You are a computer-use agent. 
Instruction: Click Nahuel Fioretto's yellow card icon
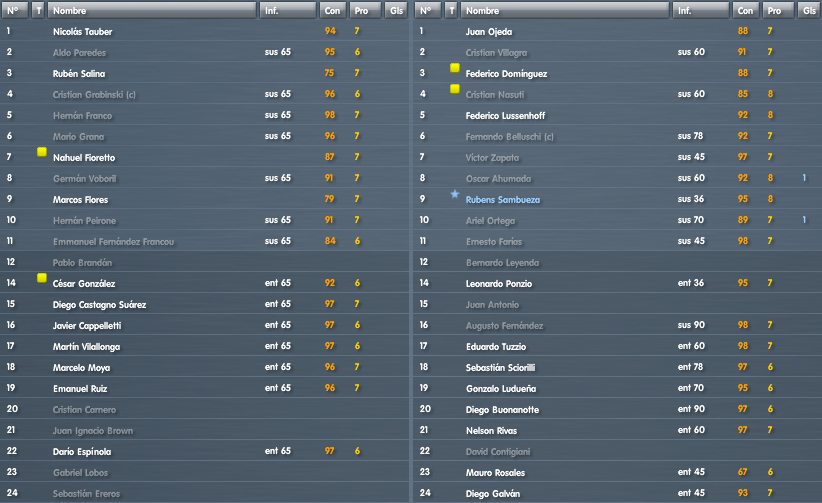42,152
